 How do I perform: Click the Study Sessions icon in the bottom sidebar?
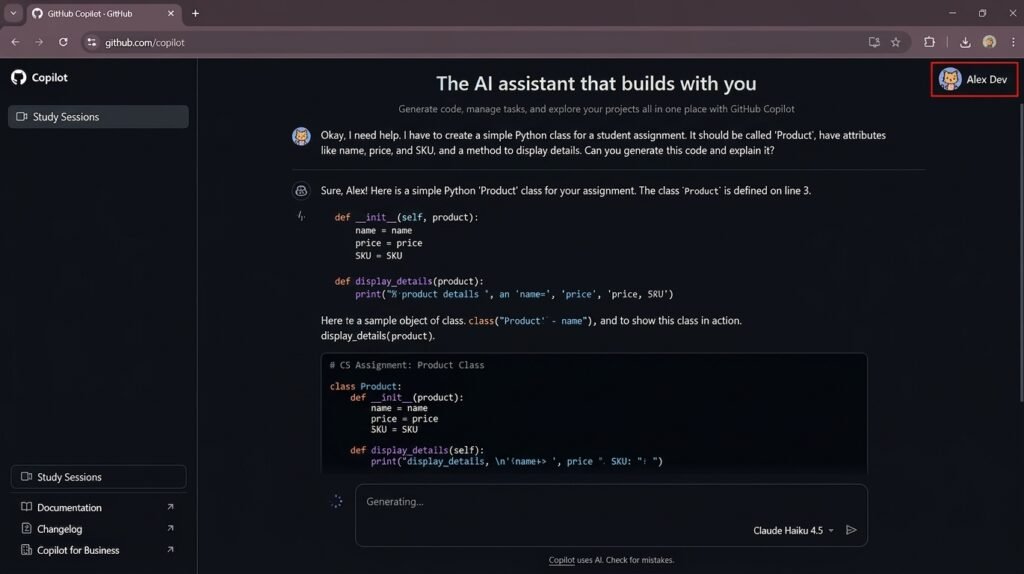[x=26, y=477]
